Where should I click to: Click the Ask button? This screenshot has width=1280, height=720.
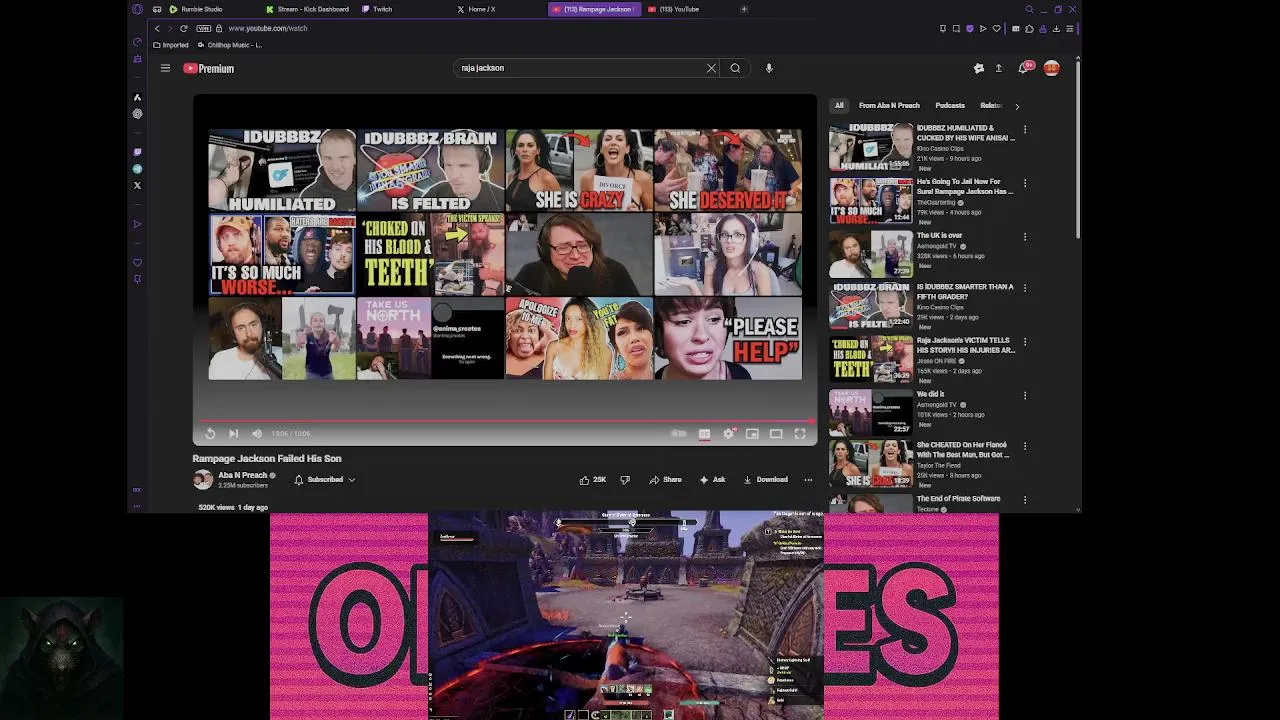click(712, 479)
